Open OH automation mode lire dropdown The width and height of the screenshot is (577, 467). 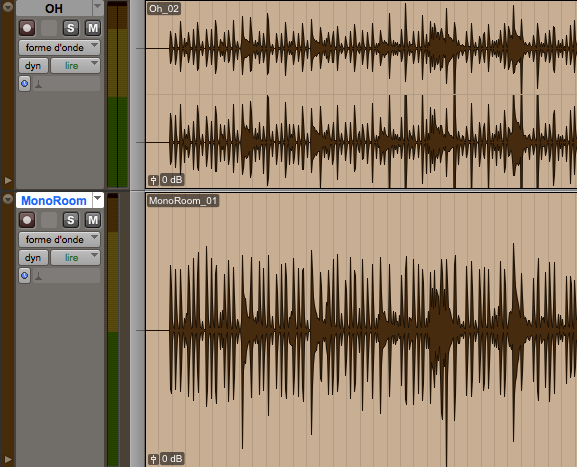75,66
